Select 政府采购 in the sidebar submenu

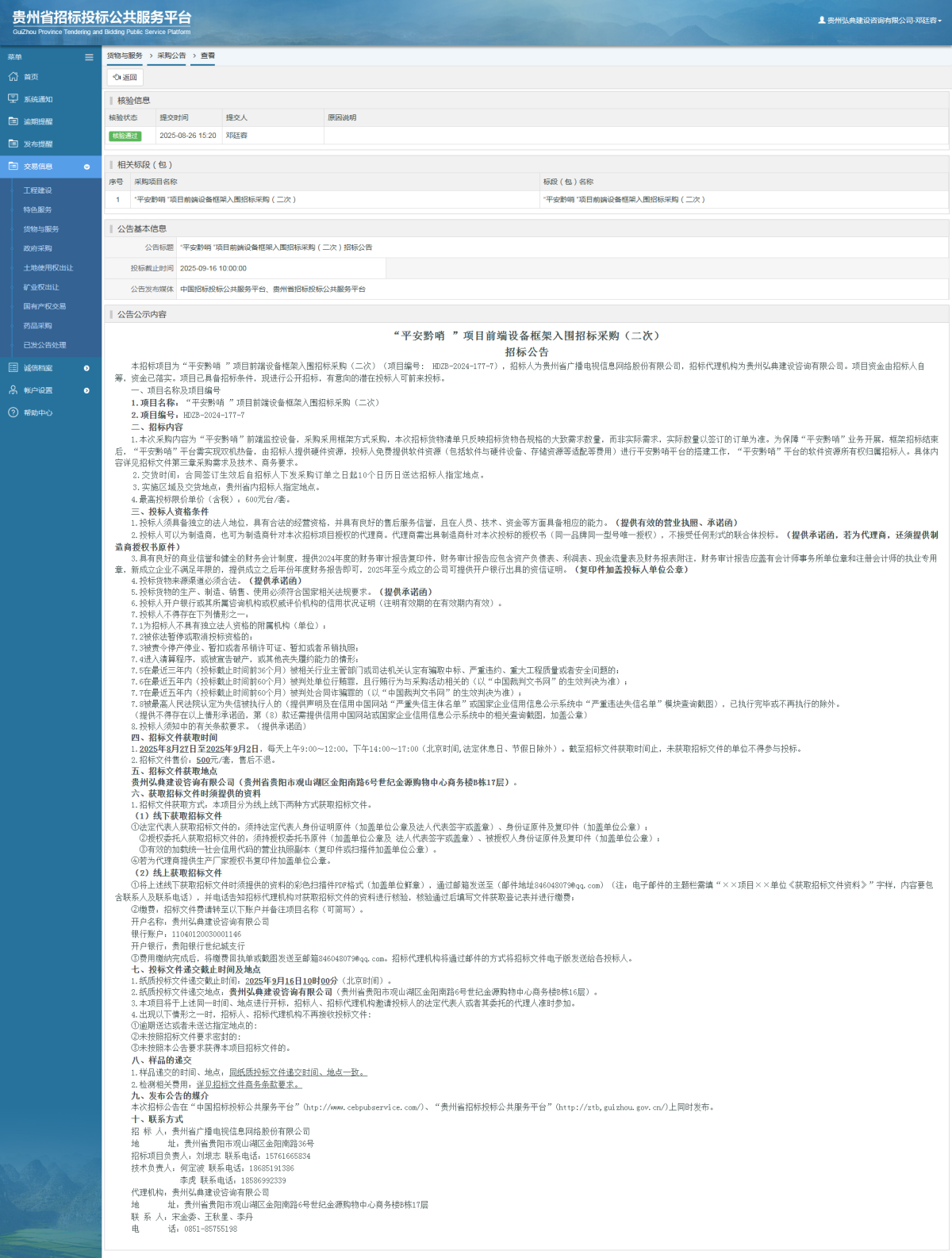pyautogui.click(x=37, y=248)
